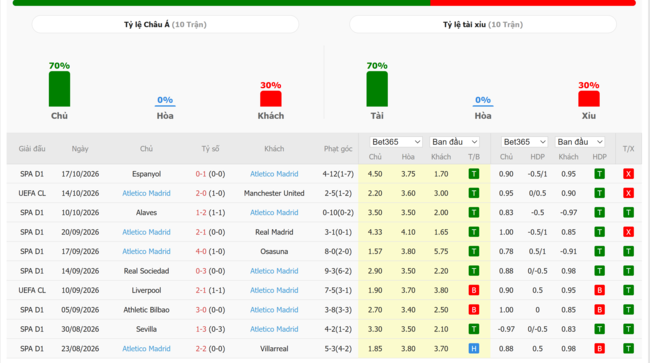The height and width of the screenshot is (363, 650).
Task: Click the Ngày column header
Action: (80, 149)
